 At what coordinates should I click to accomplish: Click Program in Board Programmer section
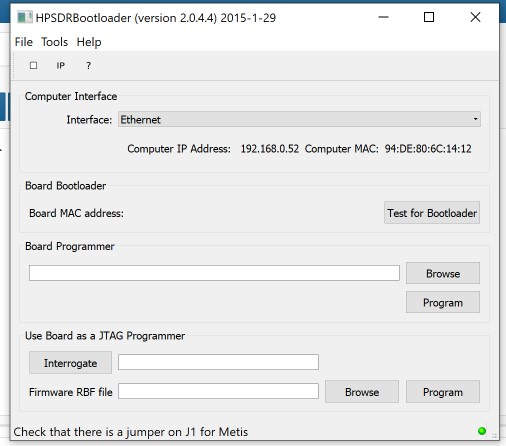tap(443, 302)
